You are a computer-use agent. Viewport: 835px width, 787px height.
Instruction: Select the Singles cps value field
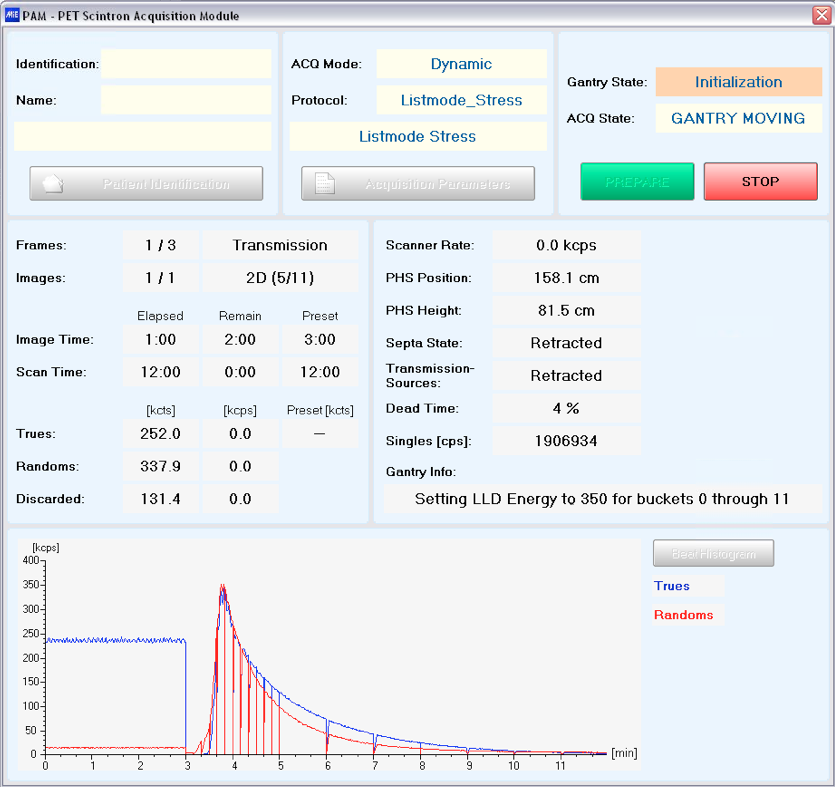566,441
